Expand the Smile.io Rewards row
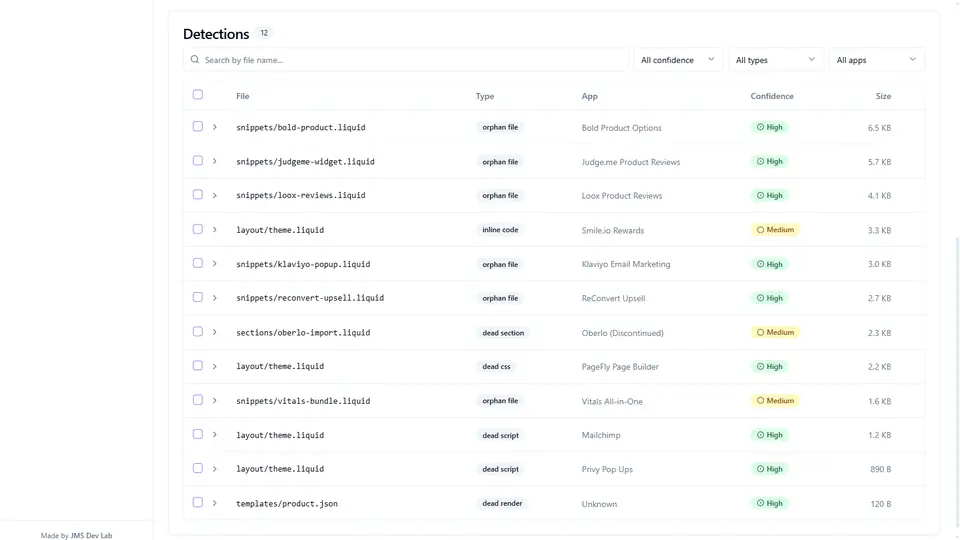 (x=215, y=230)
